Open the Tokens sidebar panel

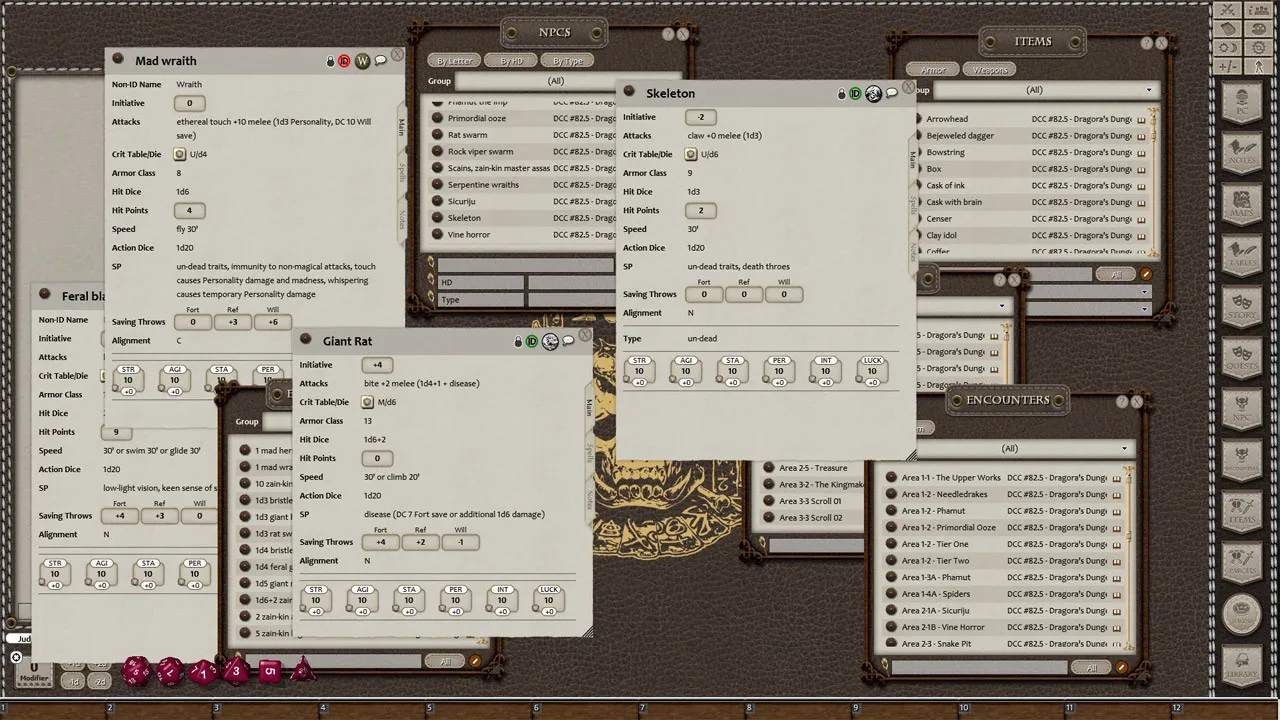(1243, 613)
